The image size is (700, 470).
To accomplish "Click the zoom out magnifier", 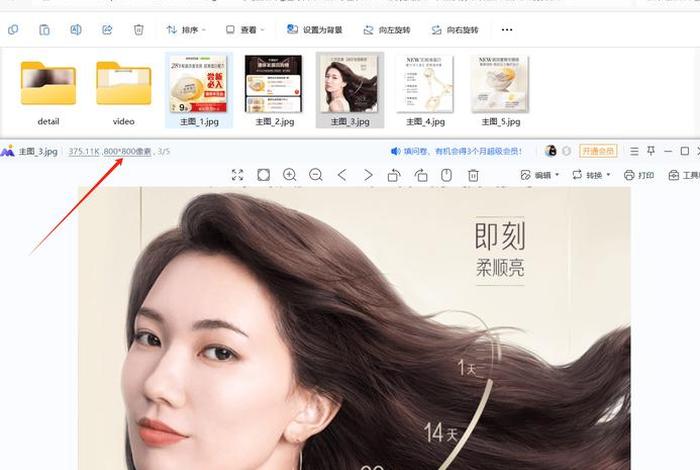I will click(x=316, y=175).
